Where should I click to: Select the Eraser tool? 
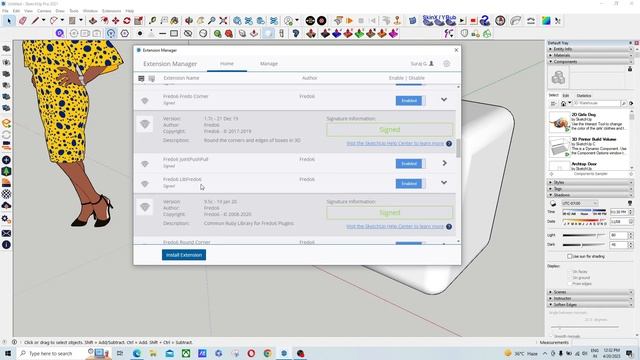click(x=23, y=20)
